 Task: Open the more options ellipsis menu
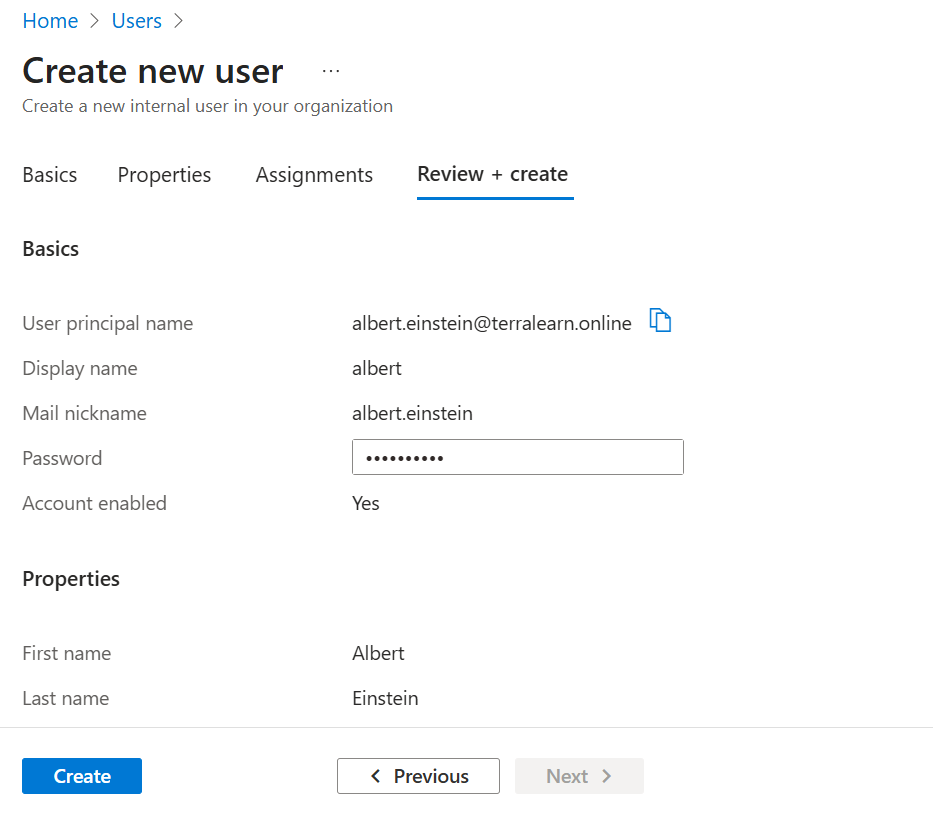[x=331, y=72]
